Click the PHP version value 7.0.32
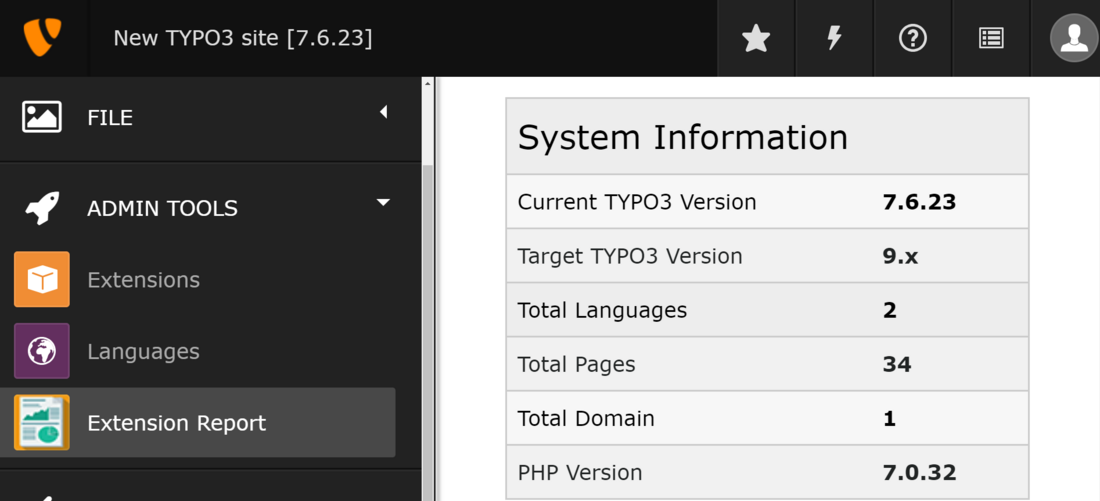Image resolution: width=1100 pixels, height=501 pixels. coord(919,473)
